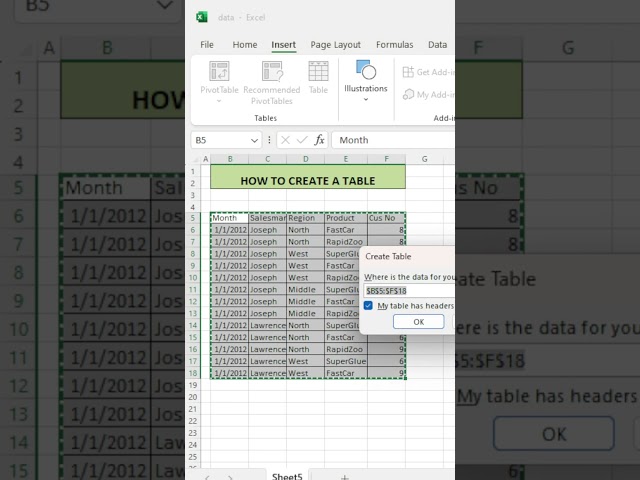The width and height of the screenshot is (640, 480).
Task: Uncheck My table has headers
Action: coord(368,306)
